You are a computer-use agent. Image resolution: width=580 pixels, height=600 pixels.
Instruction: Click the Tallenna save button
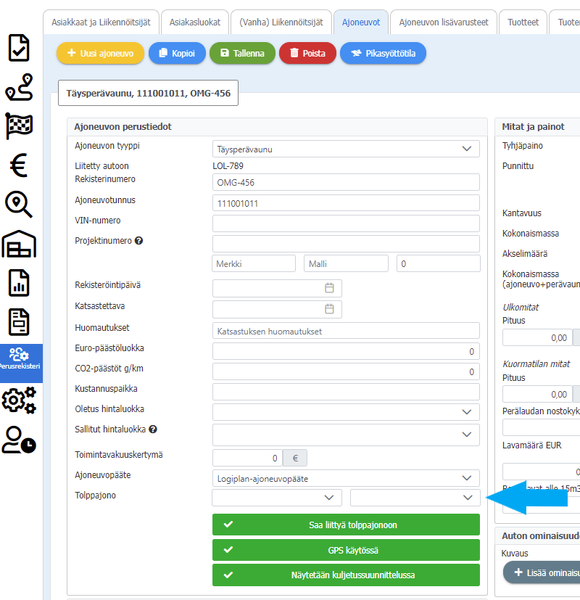click(x=242, y=53)
